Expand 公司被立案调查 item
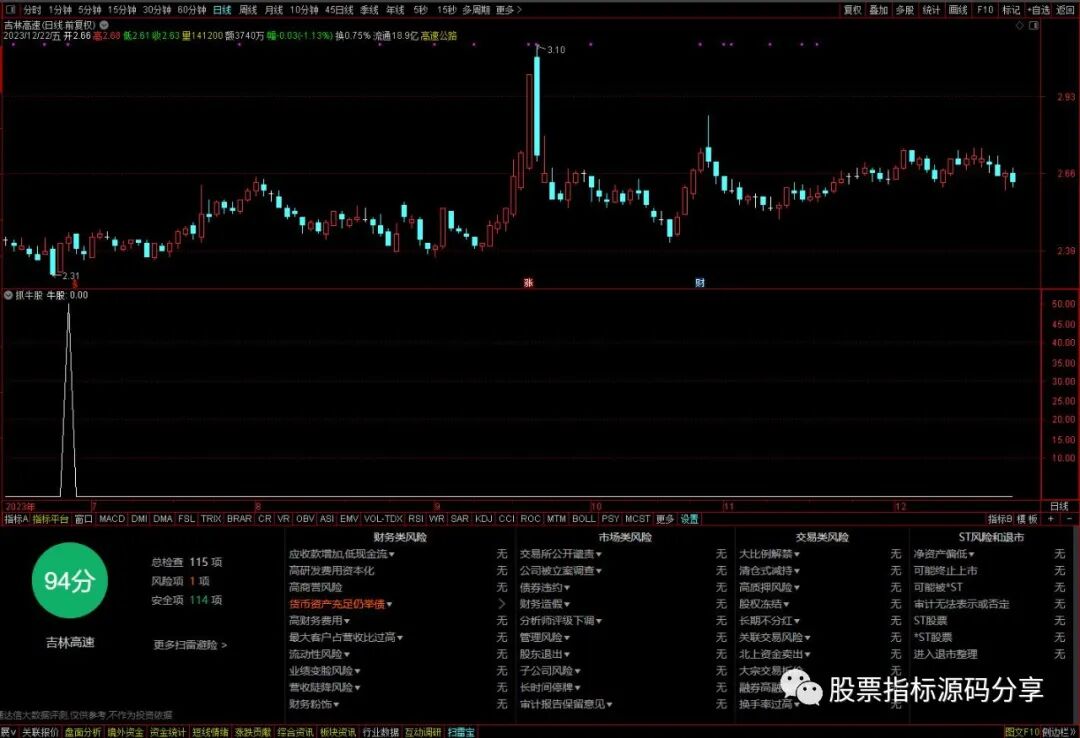The height and width of the screenshot is (738, 1080). pos(561,571)
